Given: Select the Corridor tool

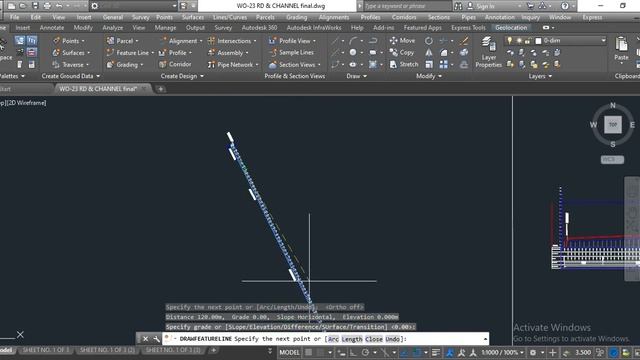Looking at the screenshot, I should click(175, 64).
